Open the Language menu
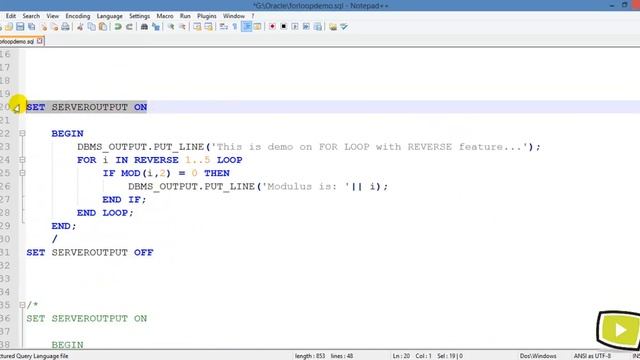 click(x=109, y=16)
